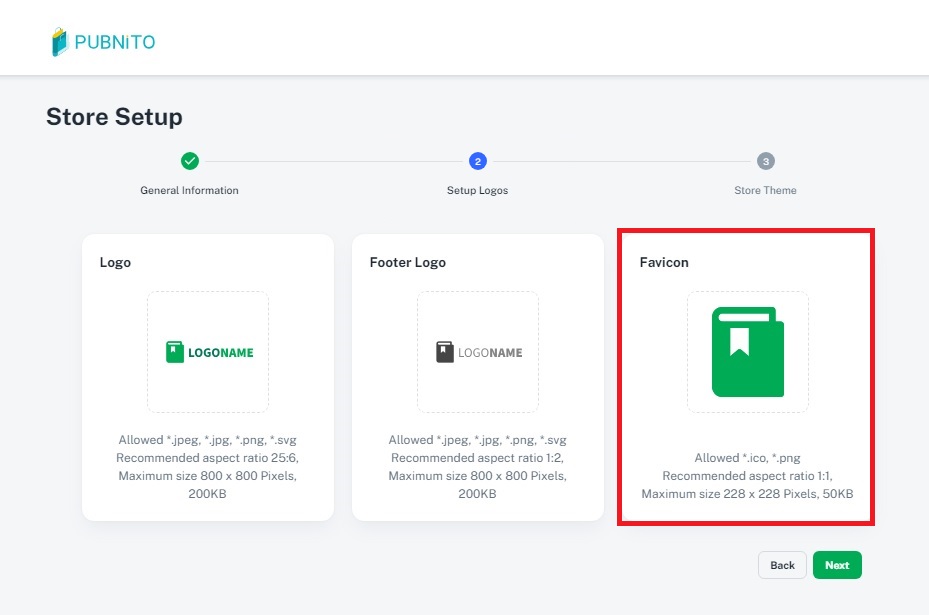Click the PUBNITO brand name text

[115, 43]
